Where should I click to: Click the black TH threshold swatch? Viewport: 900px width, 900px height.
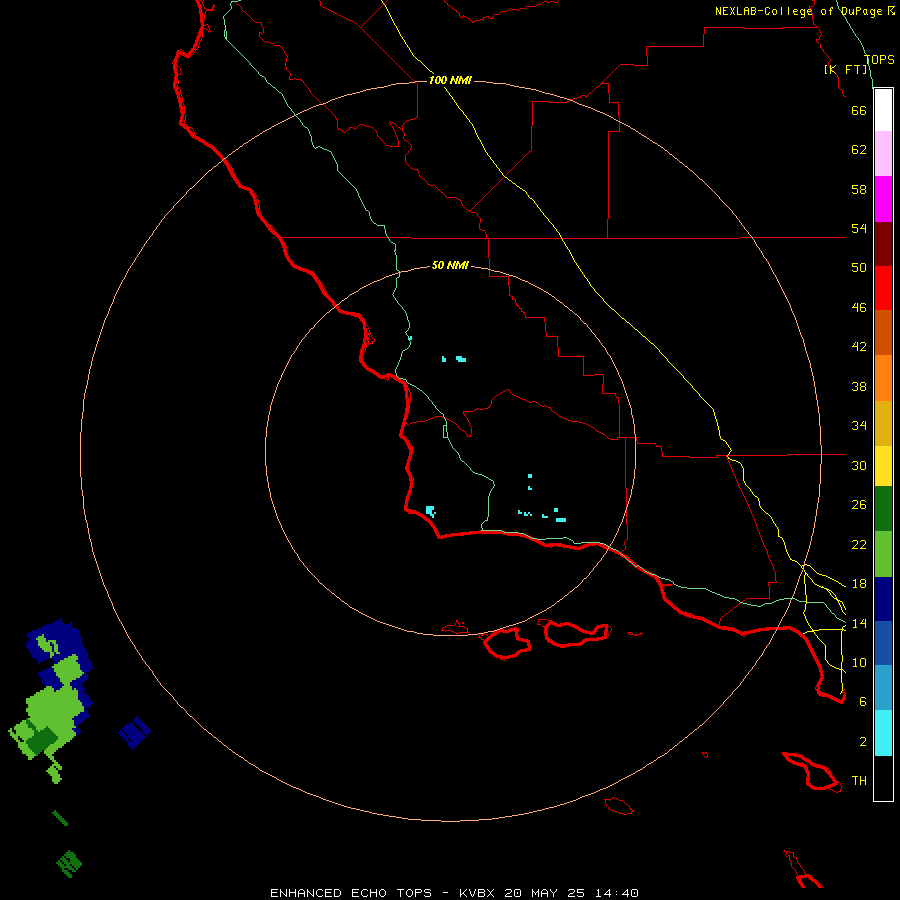point(883,778)
